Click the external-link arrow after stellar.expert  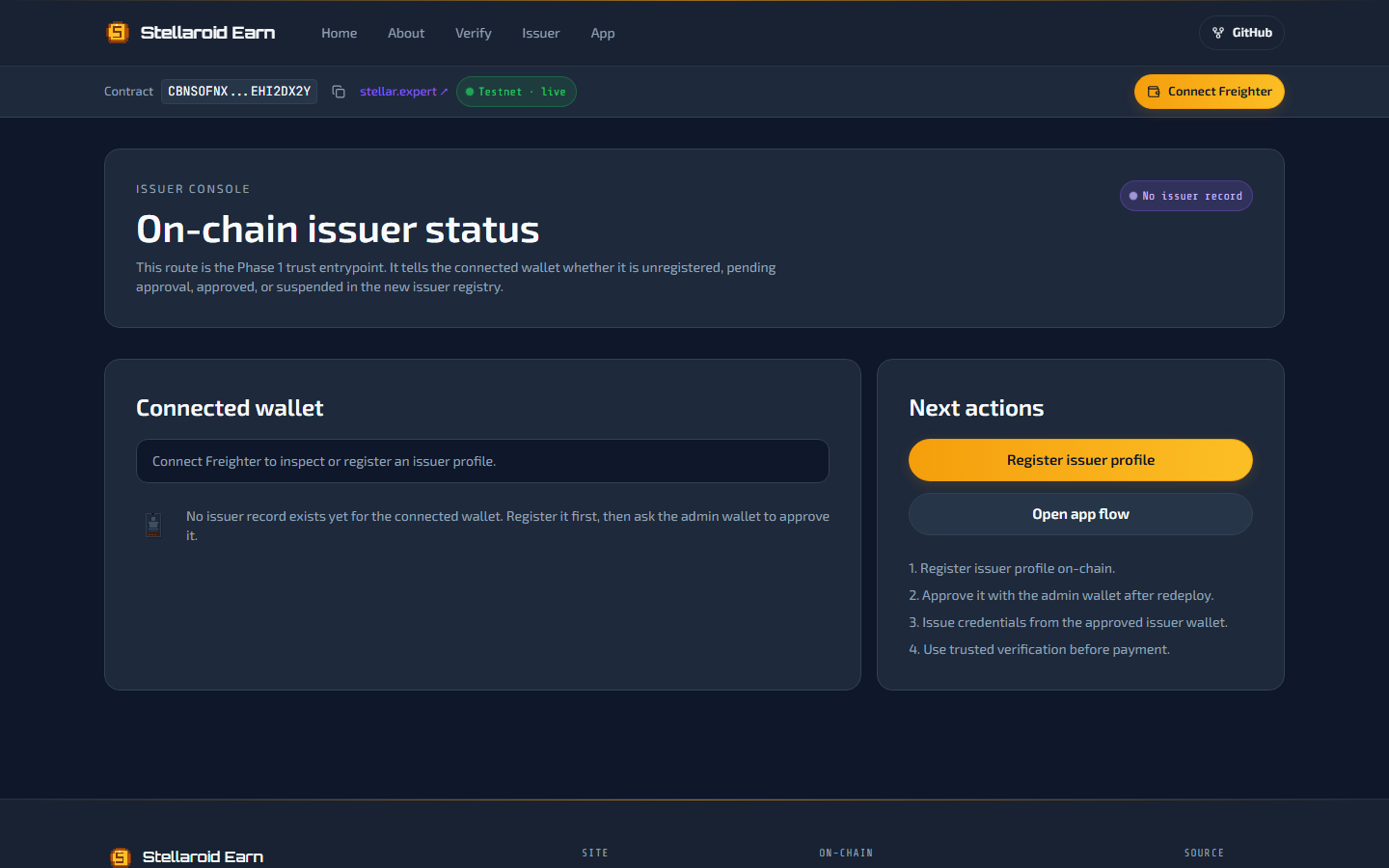click(x=443, y=92)
